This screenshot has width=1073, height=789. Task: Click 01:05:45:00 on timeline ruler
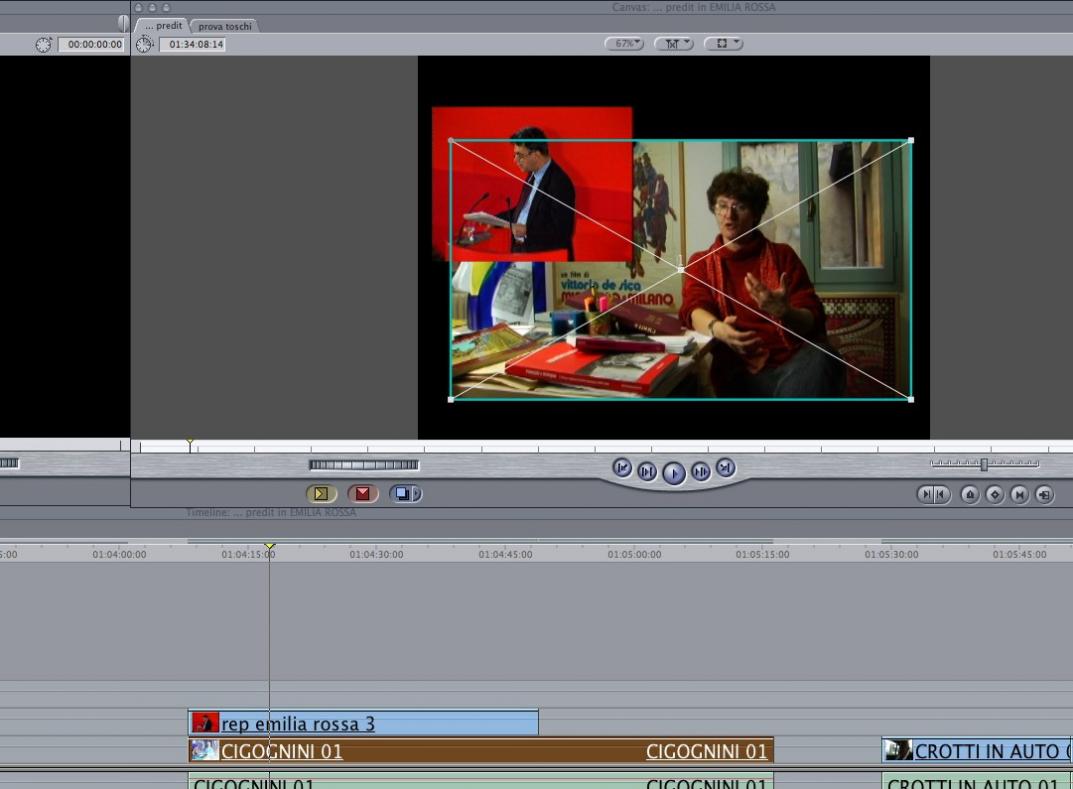pyautogui.click(x=1020, y=554)
